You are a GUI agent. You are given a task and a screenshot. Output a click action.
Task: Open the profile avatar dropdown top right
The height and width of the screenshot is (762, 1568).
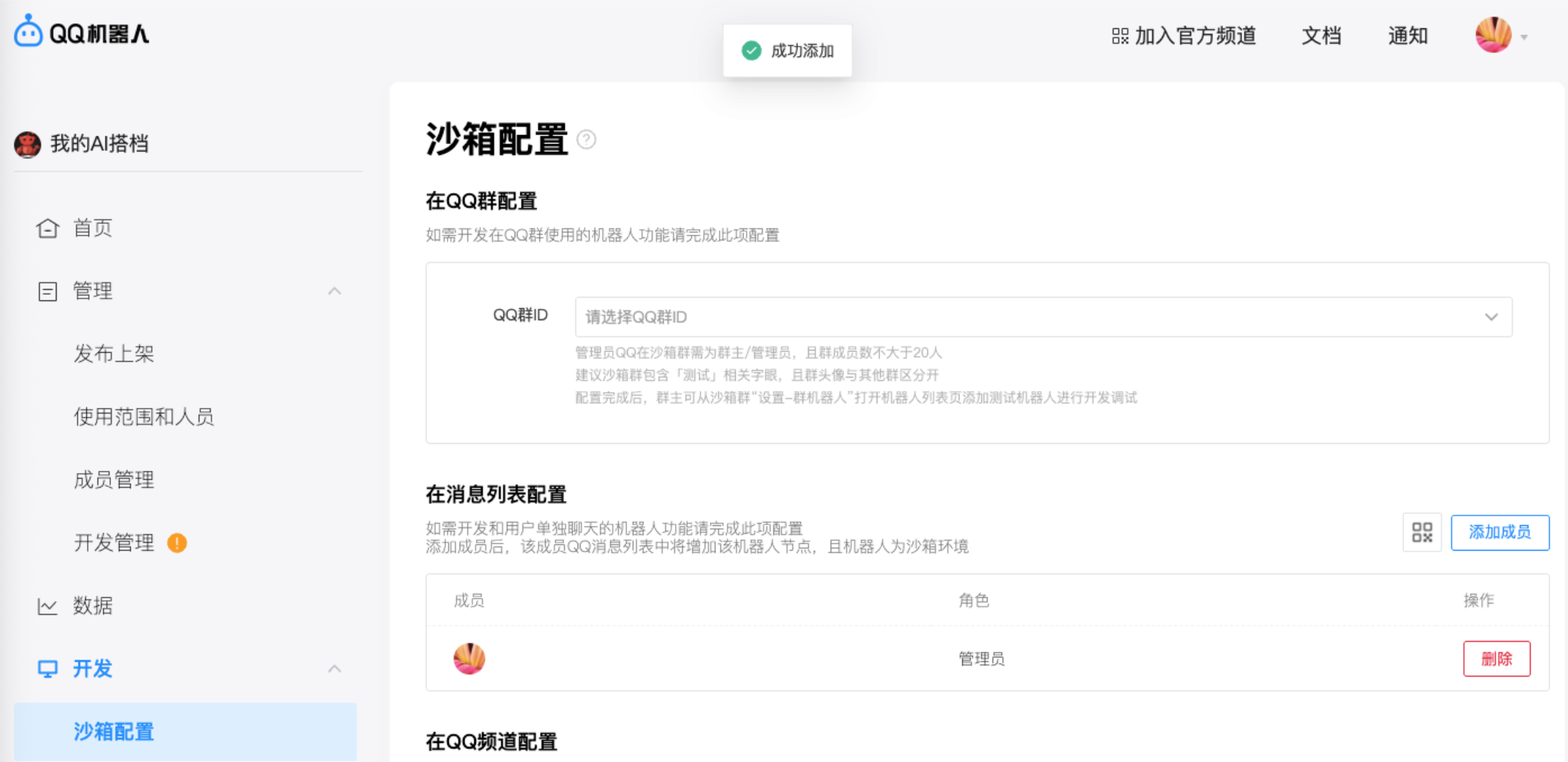(1494, 35)
